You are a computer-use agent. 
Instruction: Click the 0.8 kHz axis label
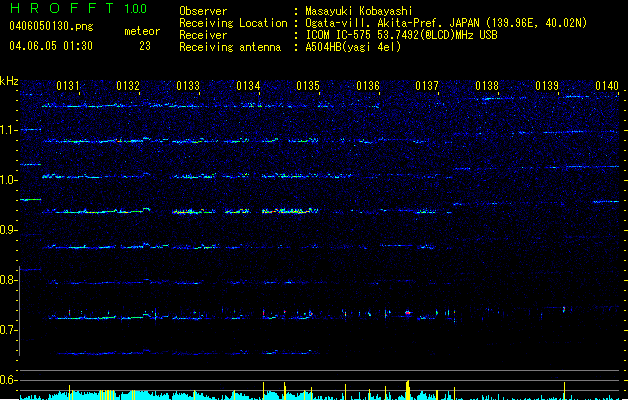point(8,280)
